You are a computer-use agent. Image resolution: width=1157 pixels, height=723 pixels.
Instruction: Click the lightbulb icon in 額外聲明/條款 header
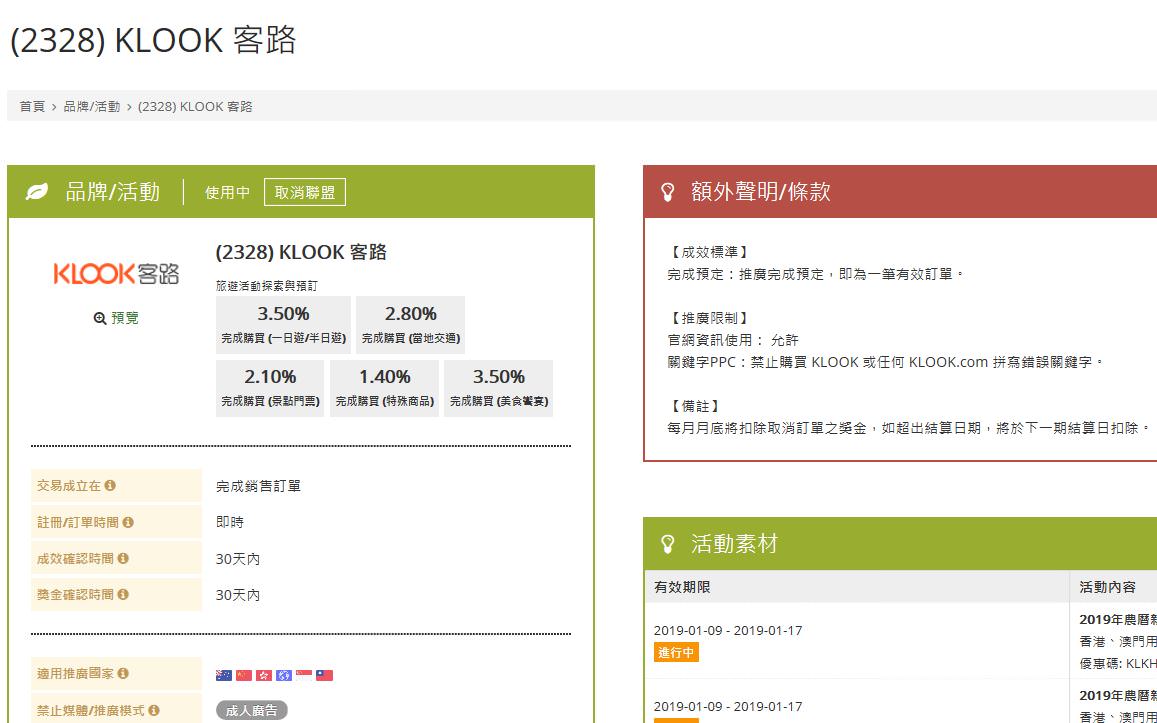pos(668,193)
